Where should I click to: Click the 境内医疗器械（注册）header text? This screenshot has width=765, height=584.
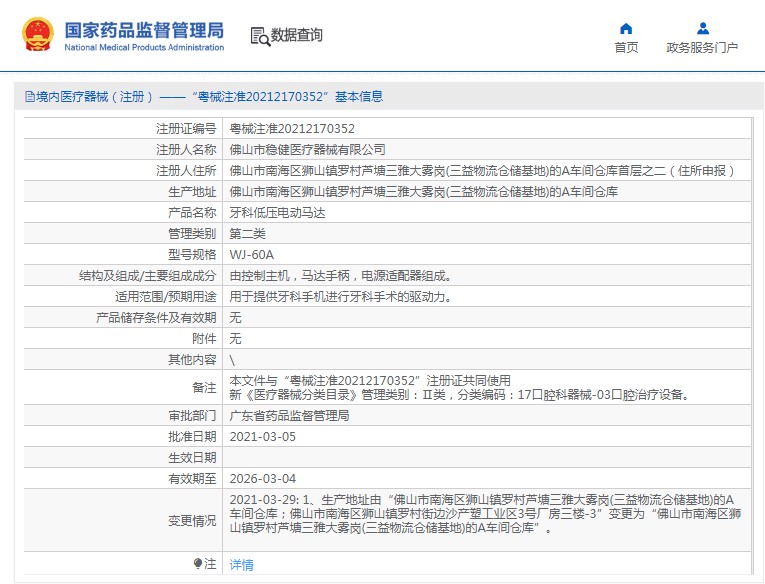click(94, 97)
